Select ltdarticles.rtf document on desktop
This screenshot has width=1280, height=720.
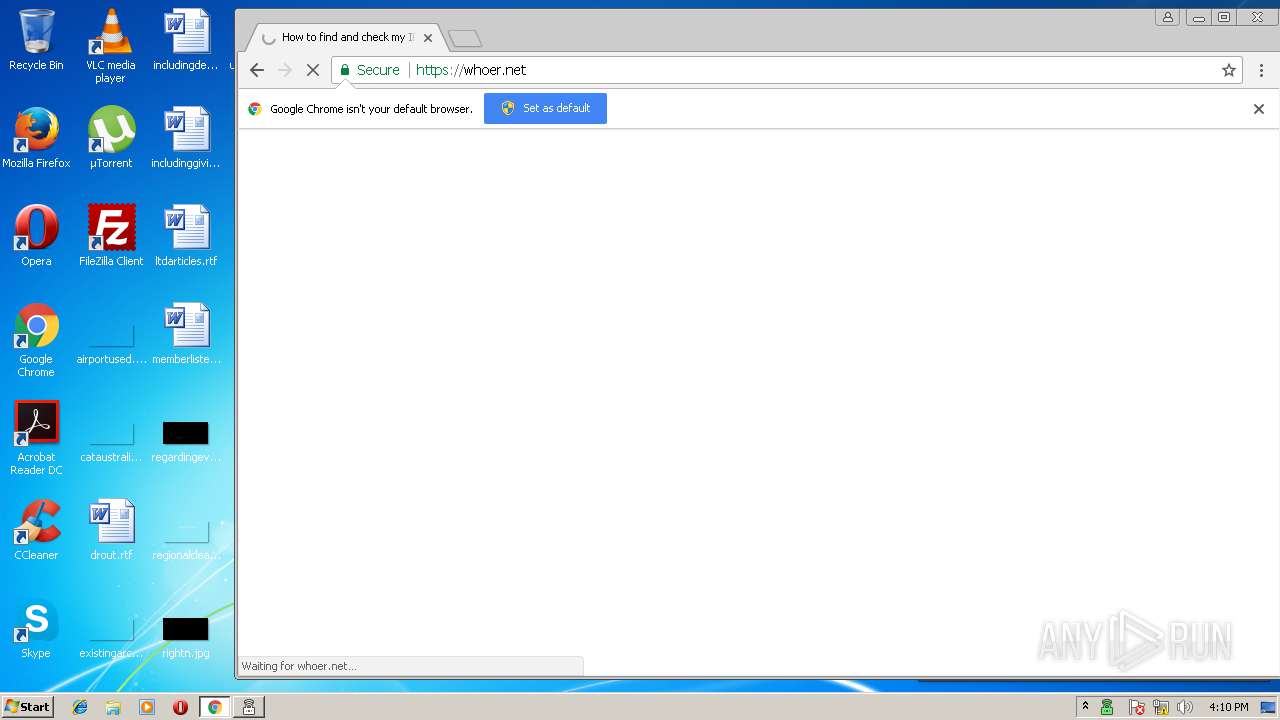point(186,236)
